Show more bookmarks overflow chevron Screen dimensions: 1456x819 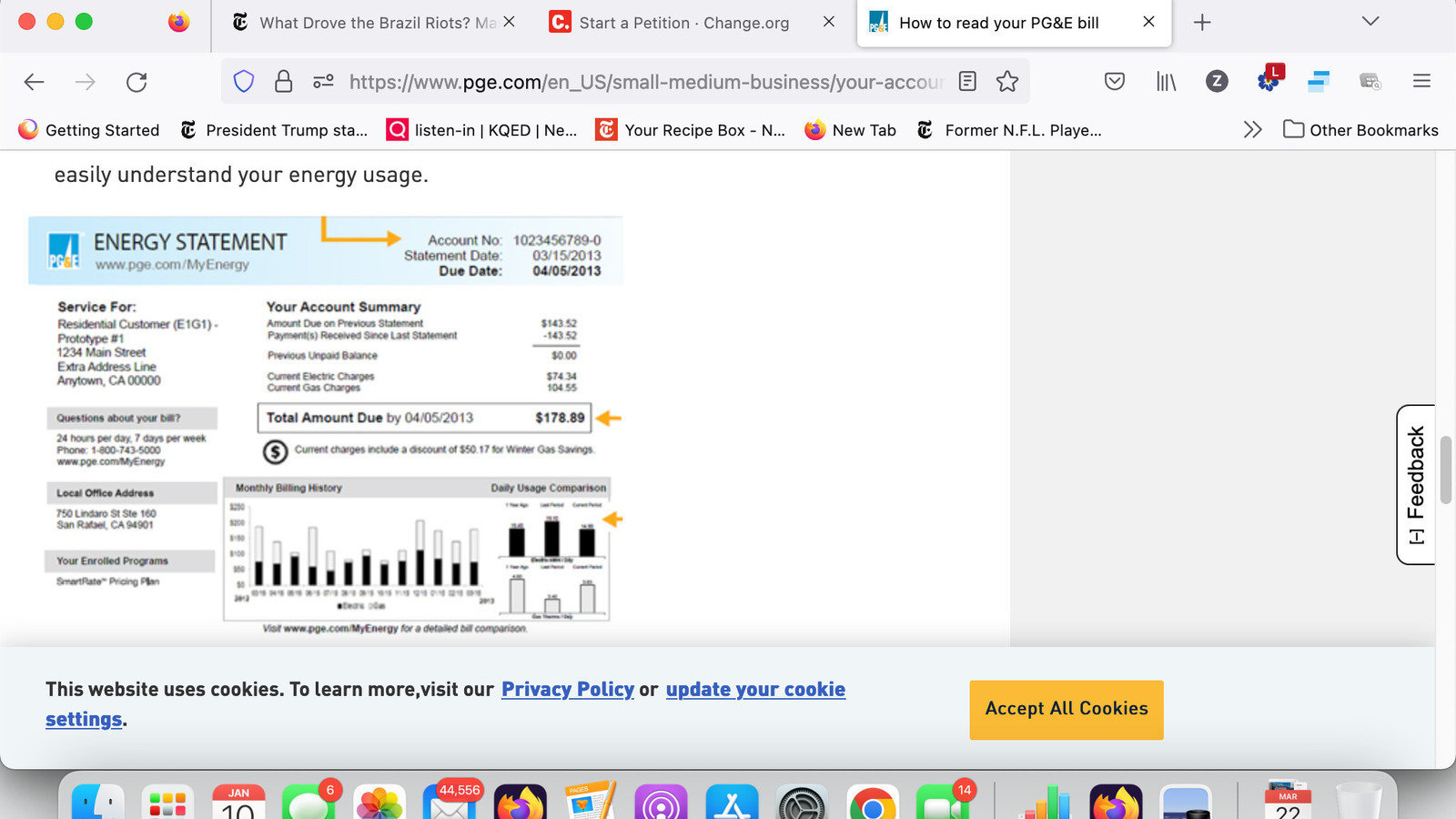tap(1252, 130)
